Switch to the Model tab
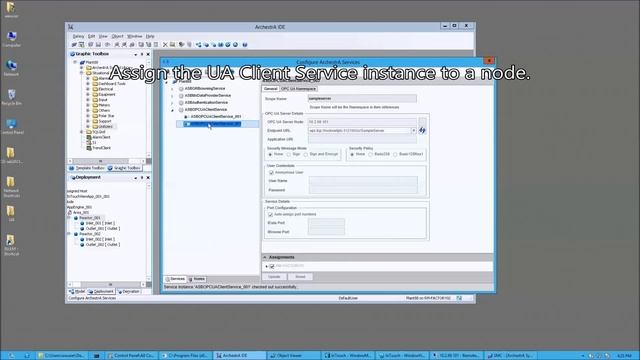The height and width of the screenshot is (360, 640). coord(77,291)
